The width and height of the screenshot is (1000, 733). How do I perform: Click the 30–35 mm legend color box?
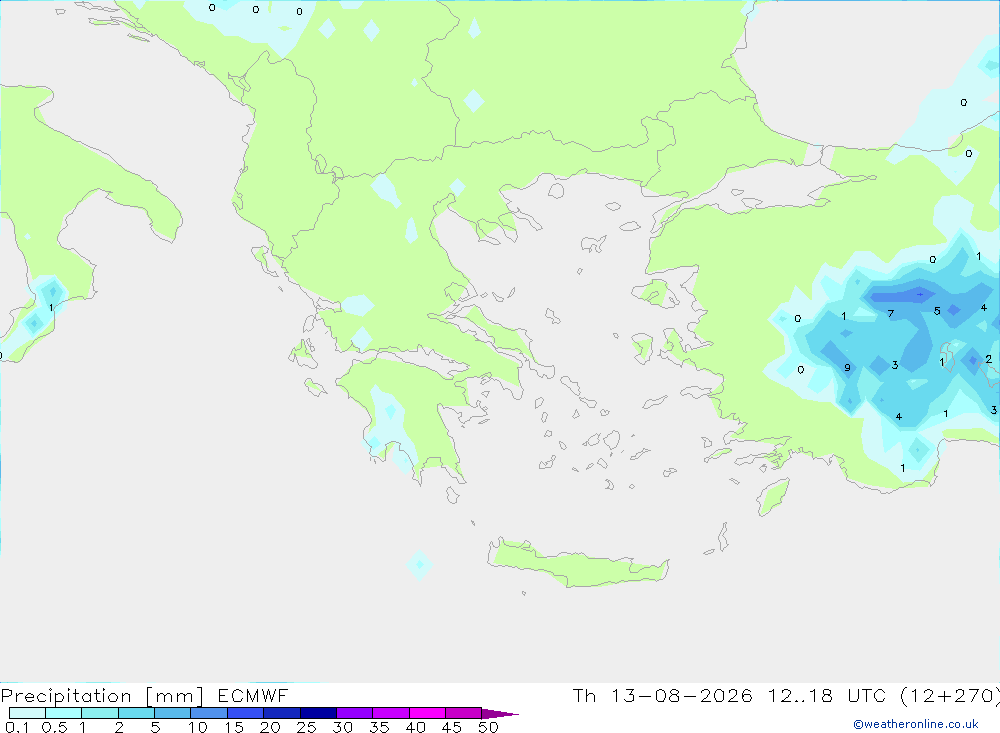(355, 713)
